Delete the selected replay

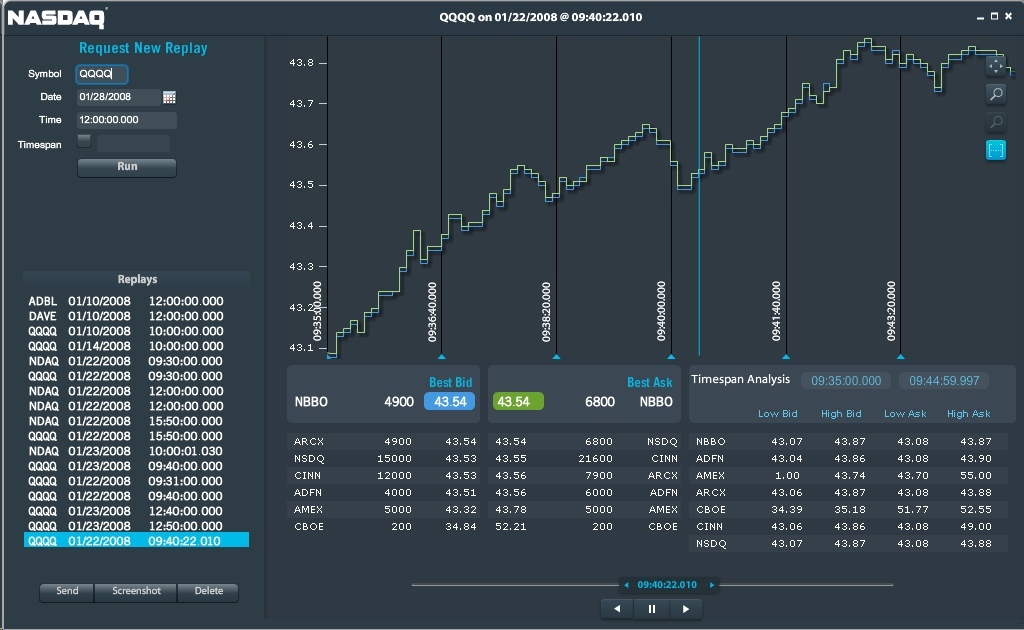[x=208, y=591]
